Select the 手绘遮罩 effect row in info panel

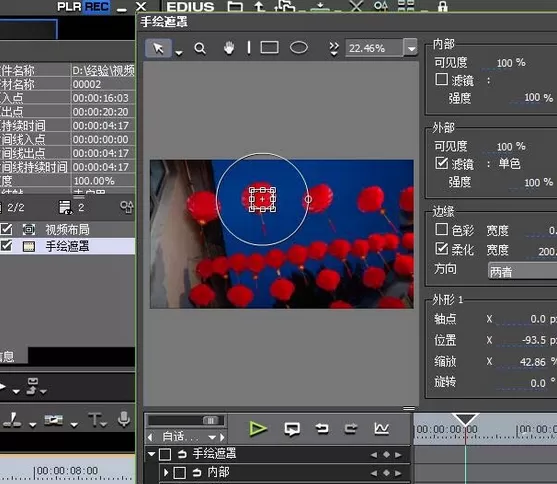[67, 246]
